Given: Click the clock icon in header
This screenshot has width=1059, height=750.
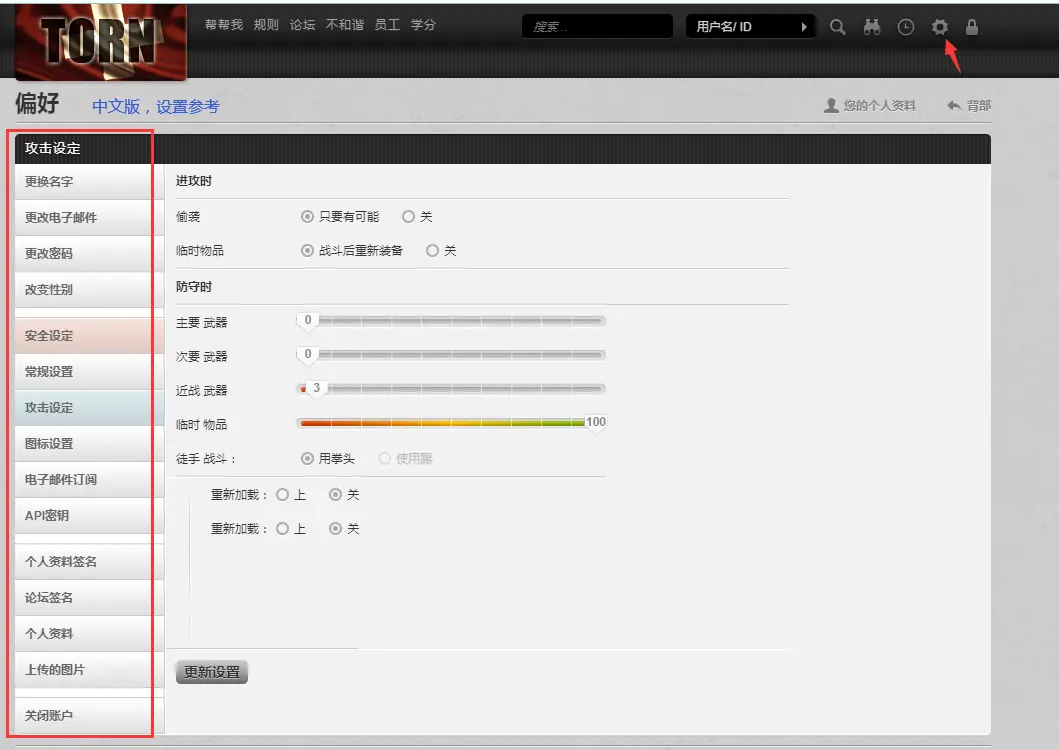Looking at the screenshot, I should pyautogui.click(x=906, y=27).
